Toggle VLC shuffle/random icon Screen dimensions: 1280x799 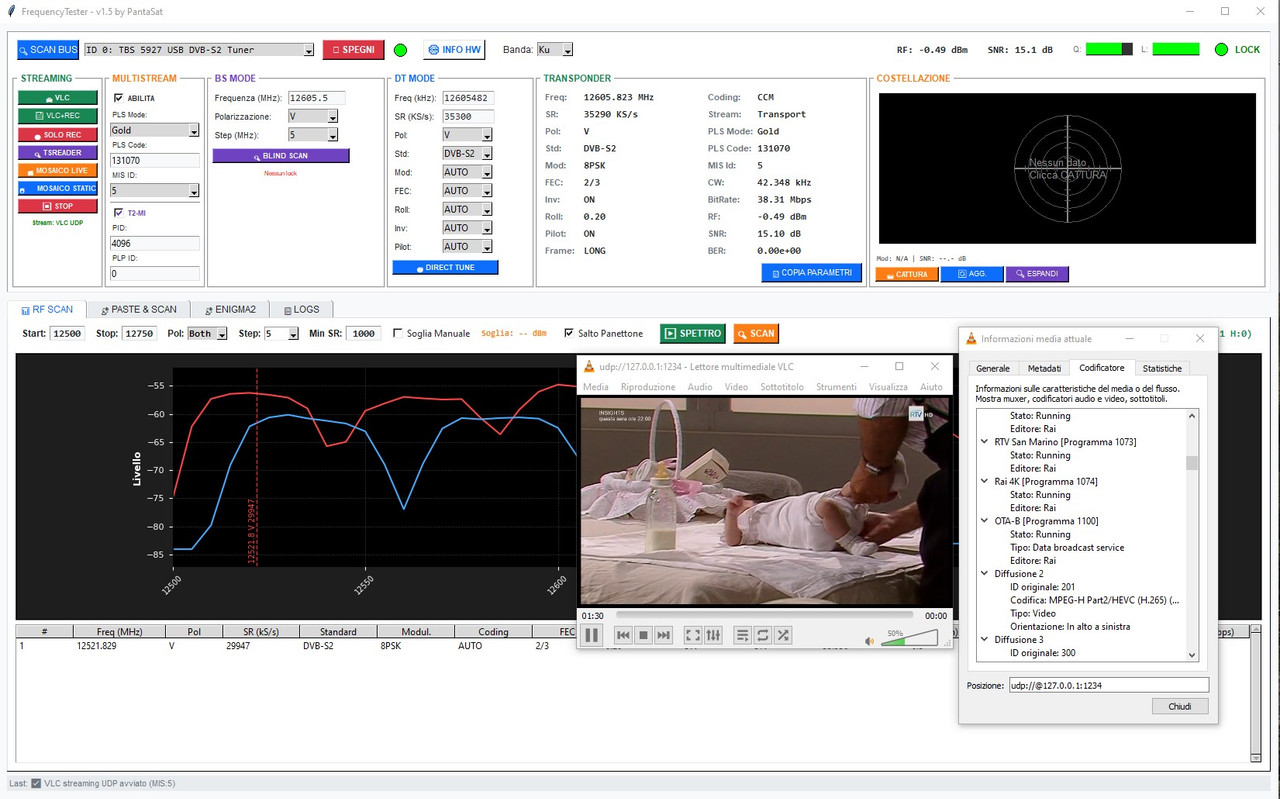pyautogui.click(x=783, y=635)
